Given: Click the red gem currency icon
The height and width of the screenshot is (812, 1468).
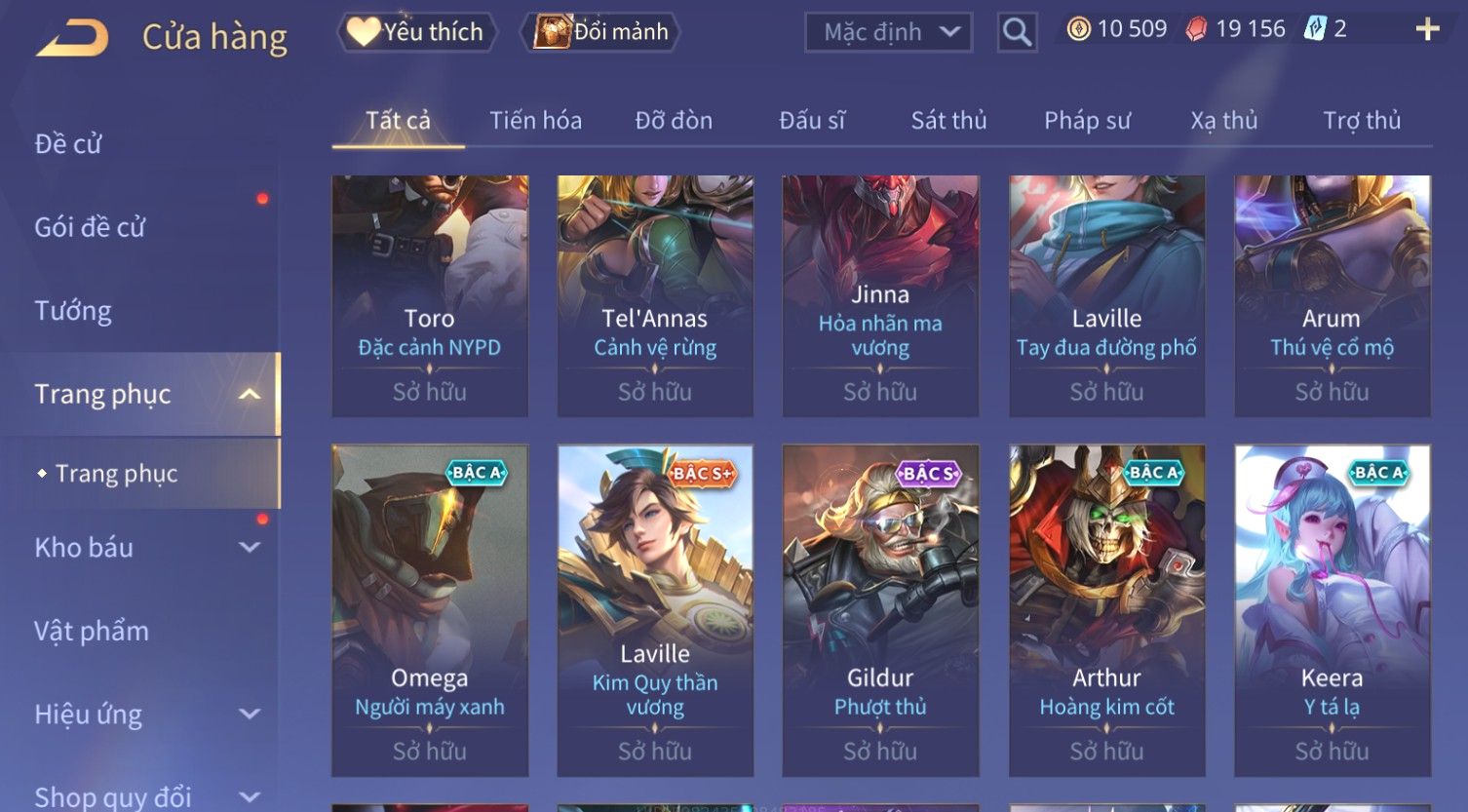Looking at the screenshot, I should [1196, 29].
